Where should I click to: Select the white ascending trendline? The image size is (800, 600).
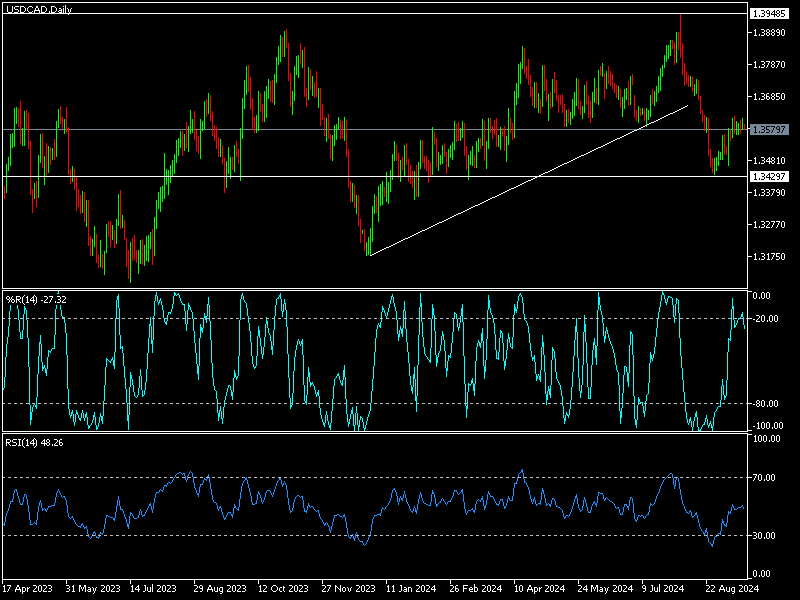tap(529, 181)
